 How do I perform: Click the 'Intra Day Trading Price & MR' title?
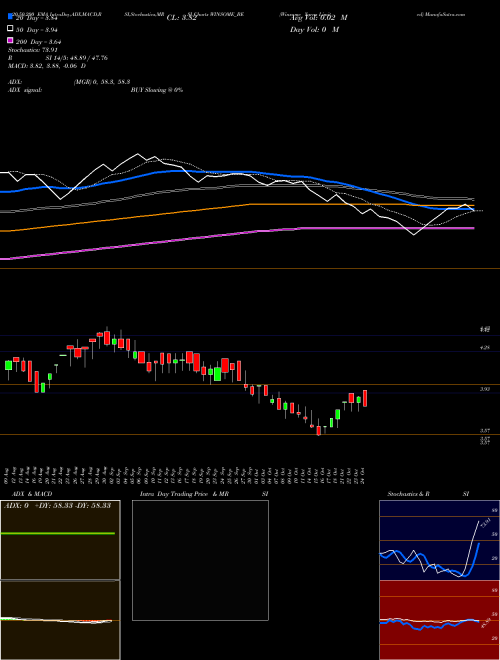click(184, 494)
